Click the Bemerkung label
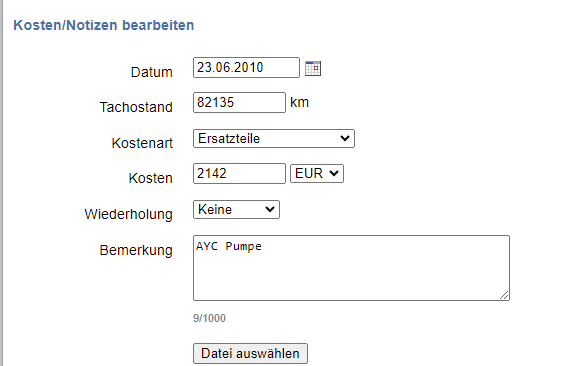This screenshot has width=577, height=366. 136,250
